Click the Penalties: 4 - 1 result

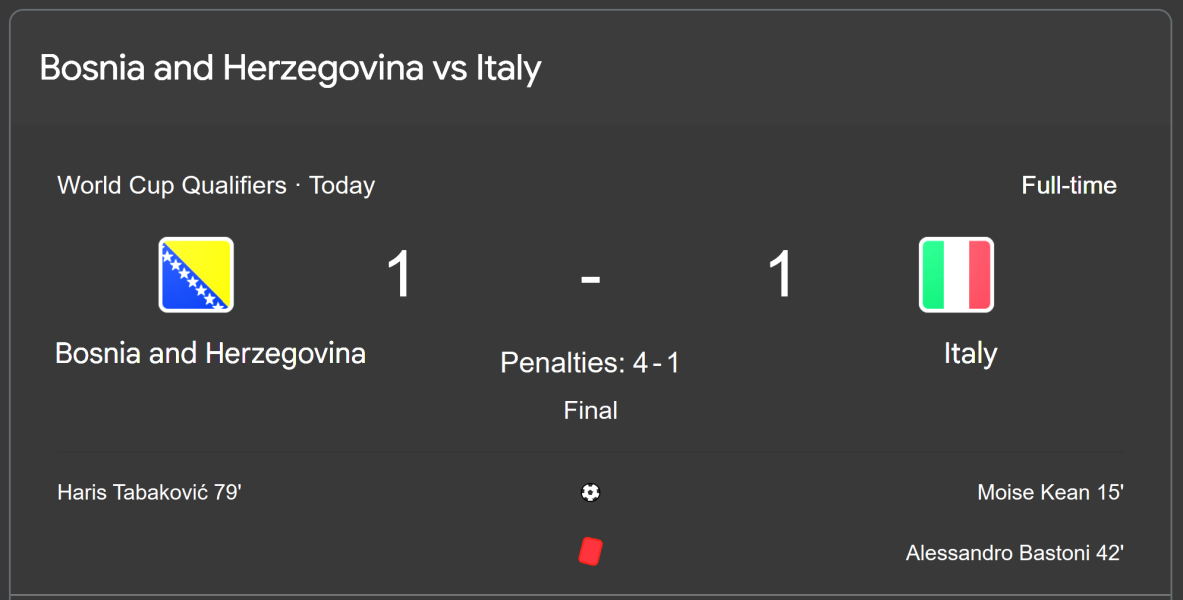coord(590,362)
